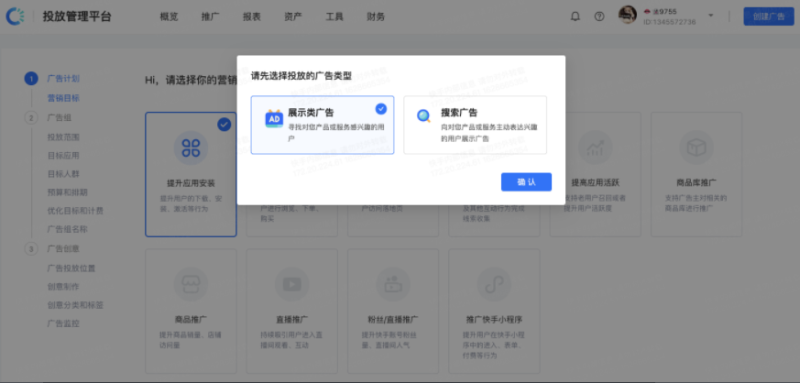Go to 创意制作 in sidebar
The height and width of the screenshot is (383, 800).
click(63, 287)
